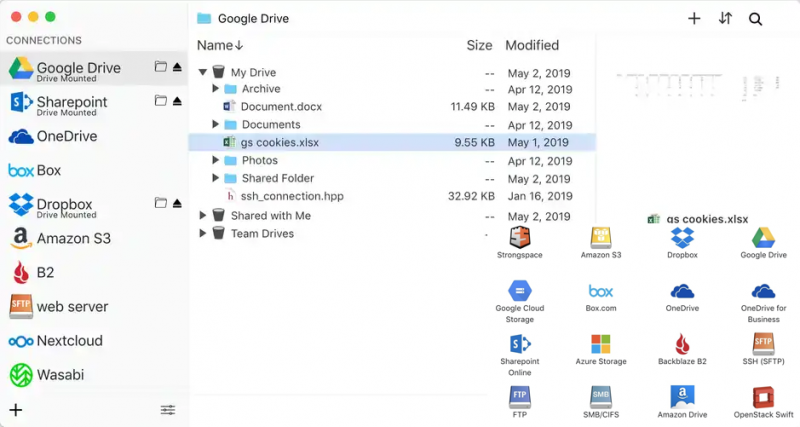Sort by the Size column header
Image resolution: width=800 pixels, height=427 pixels.
tap(479, 45)
